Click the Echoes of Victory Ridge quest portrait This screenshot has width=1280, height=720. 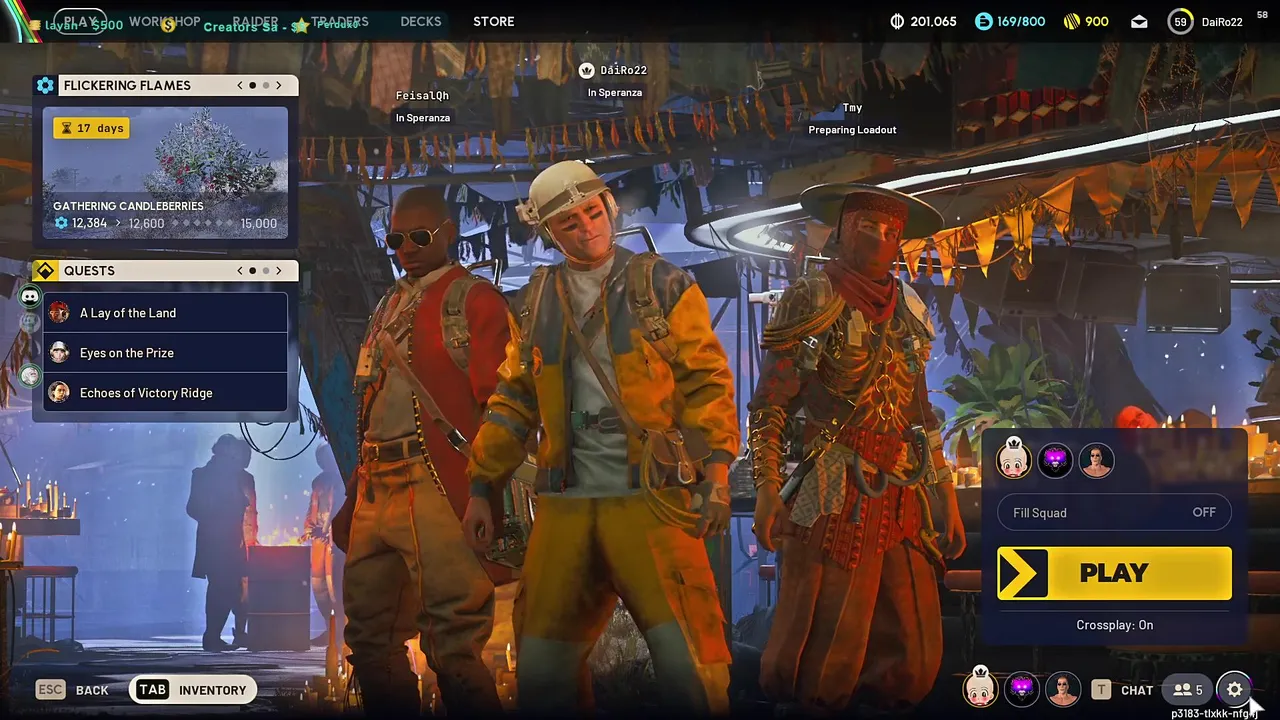59,393
